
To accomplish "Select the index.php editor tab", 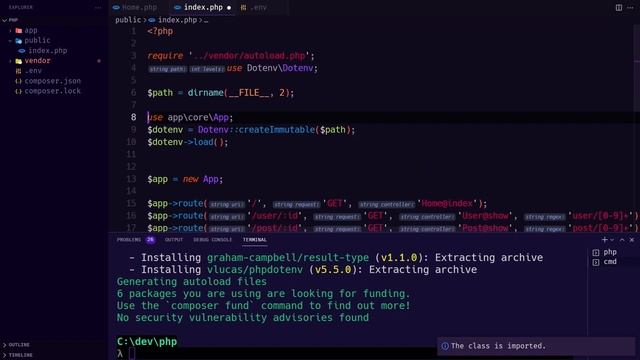I will coord(203,7).
